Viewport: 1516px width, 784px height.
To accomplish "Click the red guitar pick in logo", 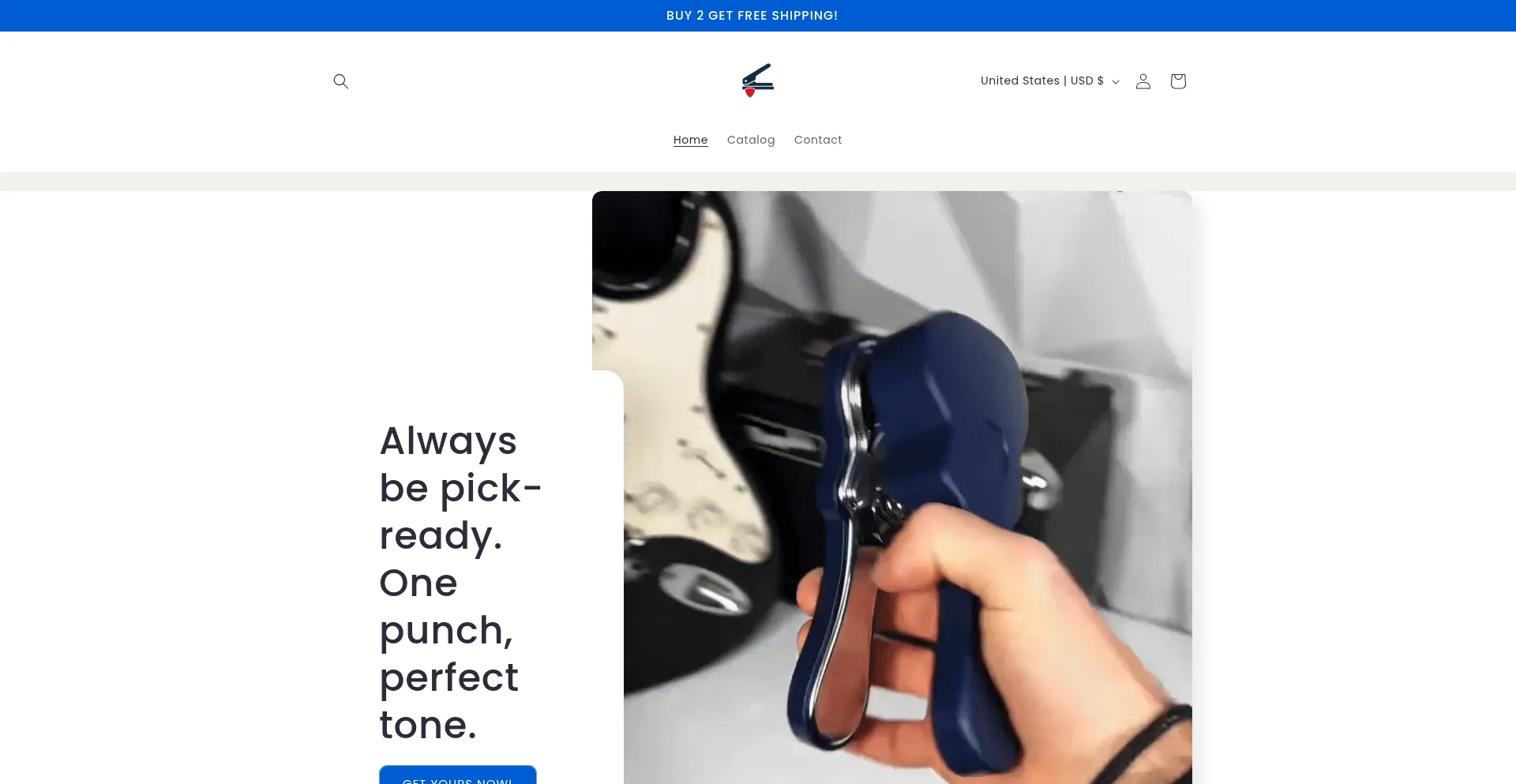I will (749, 93).
